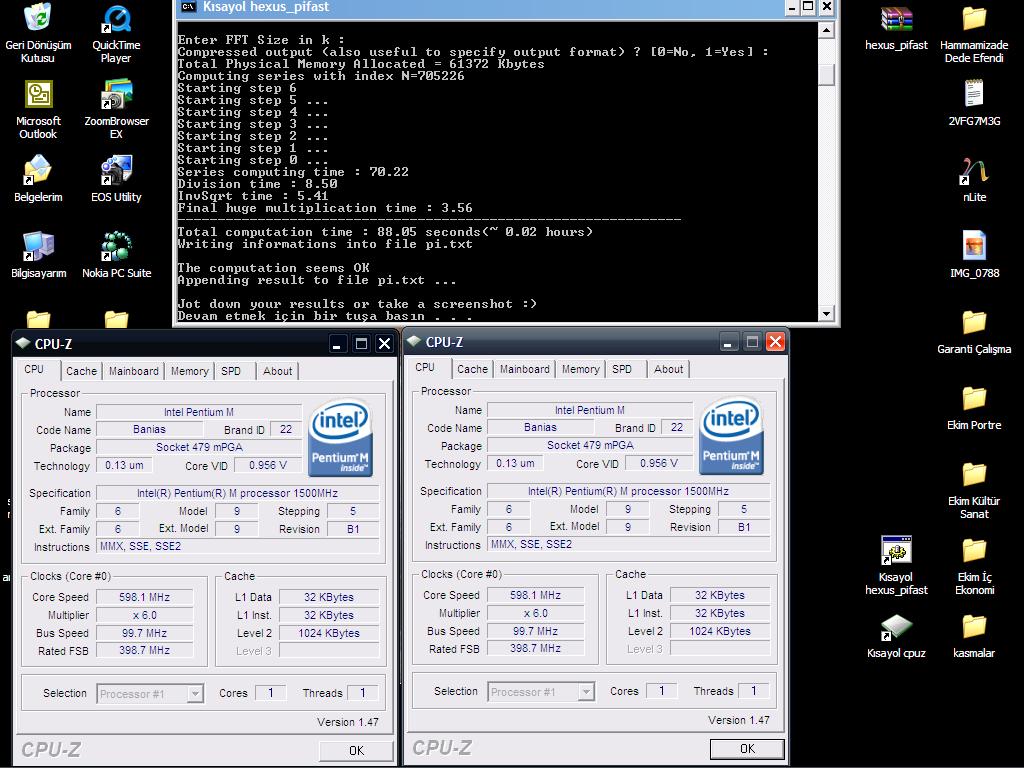This screenshot has width=1024, height=768.
Task: Click Bus Speed 99.7 MHz in right CPU-Z
Action: pyautogui.click(x=536, y=631)
